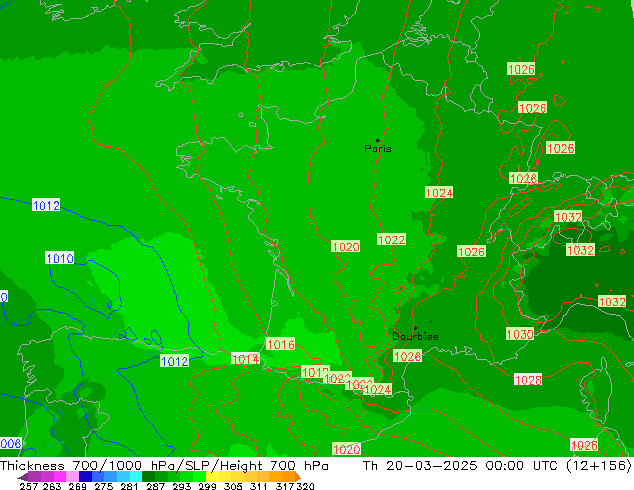Click the legend value 311

258,486
